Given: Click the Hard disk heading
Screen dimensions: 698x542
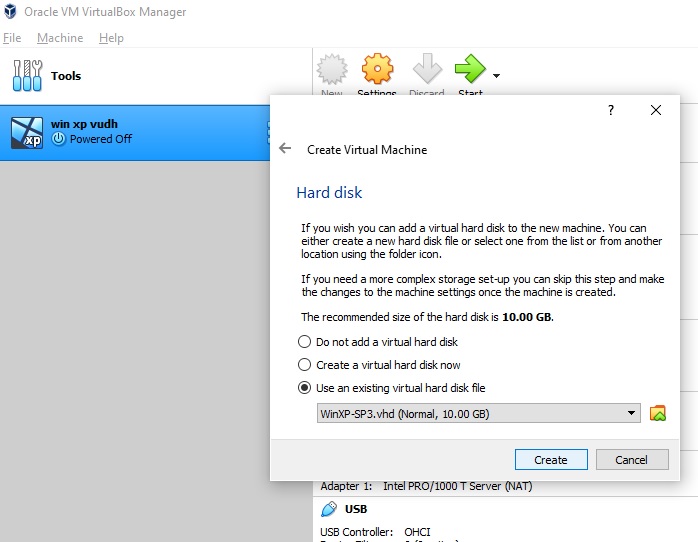Looking at the screenshot, I should (x=329, y=193).
